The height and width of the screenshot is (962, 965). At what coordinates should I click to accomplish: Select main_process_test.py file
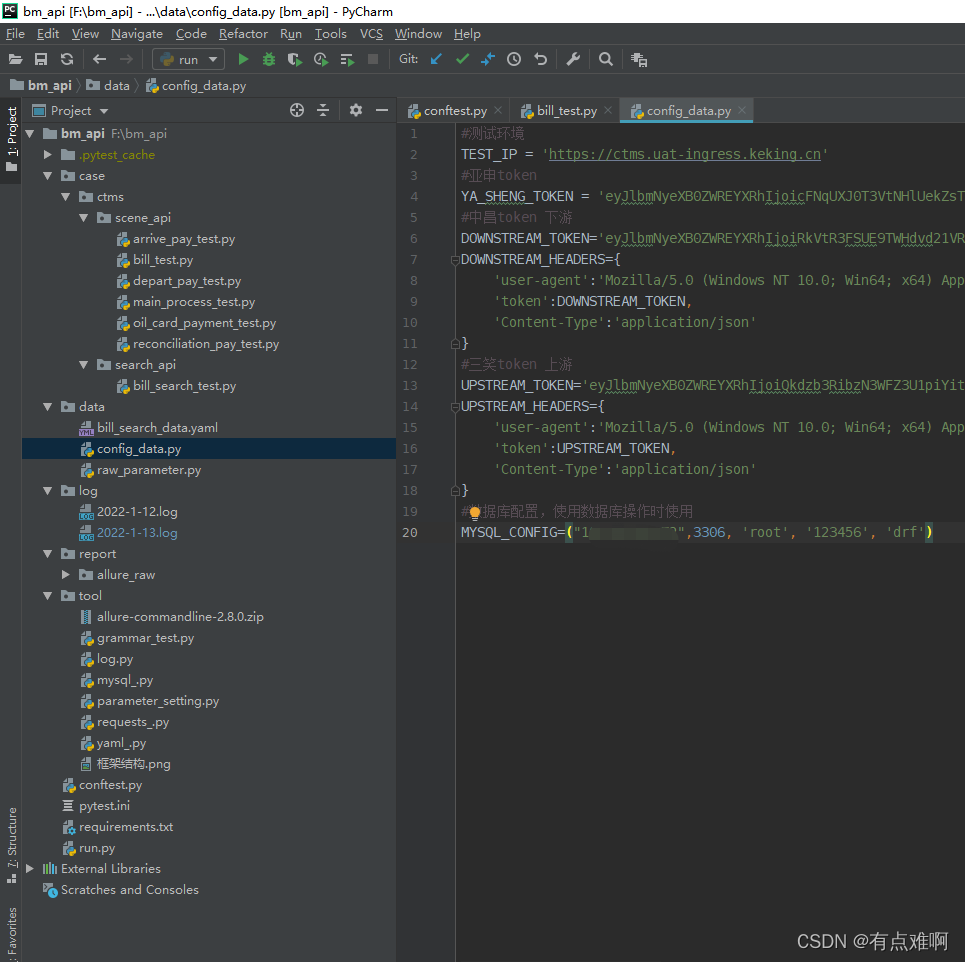pyautogui.click(x=194, y=302)
